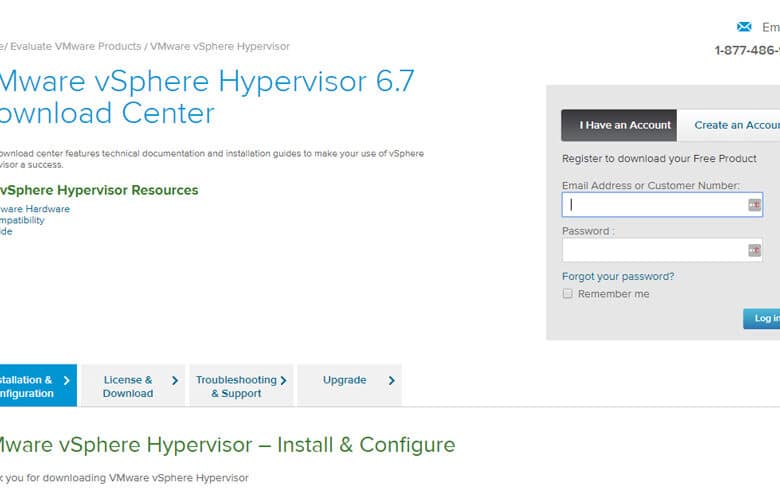This screenshot has height=500, width=780.
Task: Click the email envelope icon
Action: click(744, 27)
